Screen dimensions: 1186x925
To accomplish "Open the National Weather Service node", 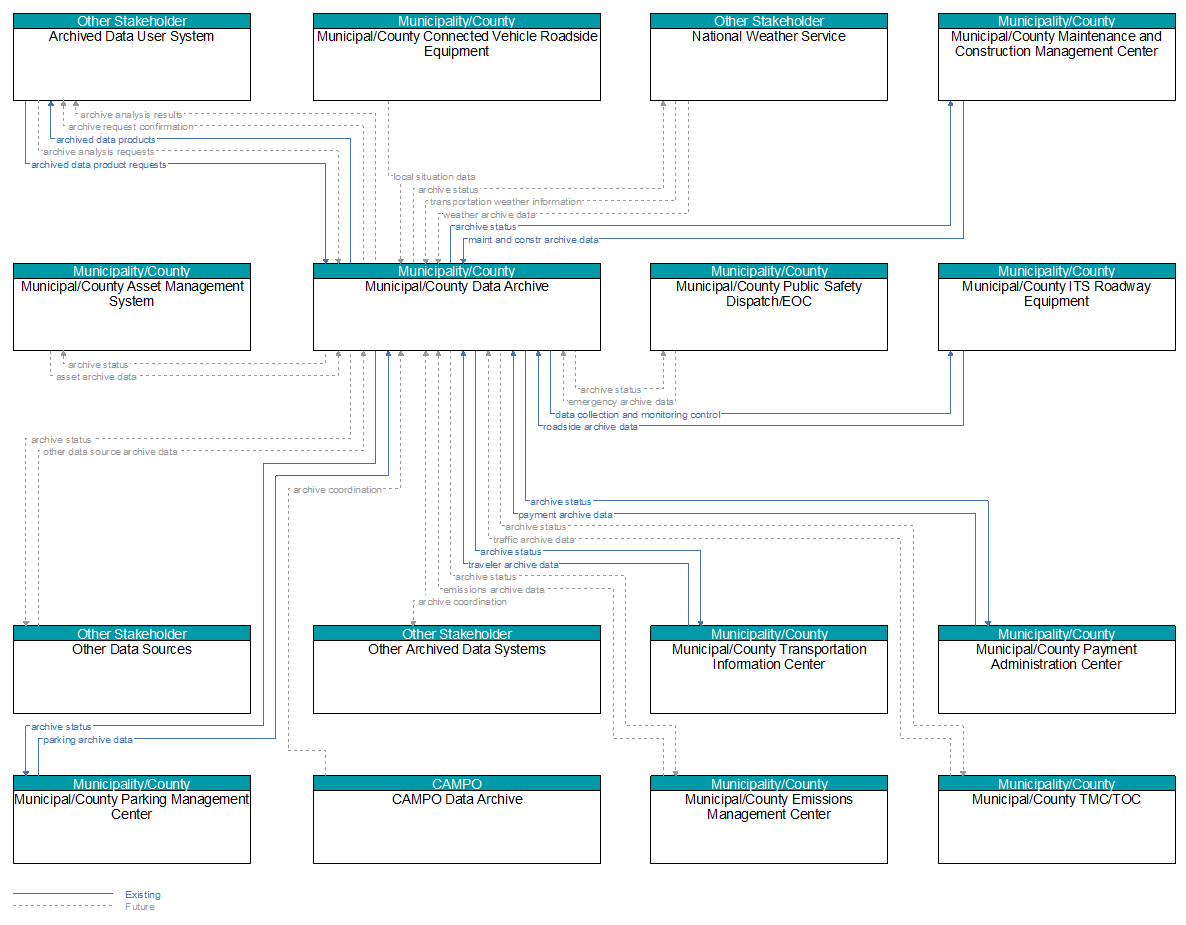I will tap(768, 57).
